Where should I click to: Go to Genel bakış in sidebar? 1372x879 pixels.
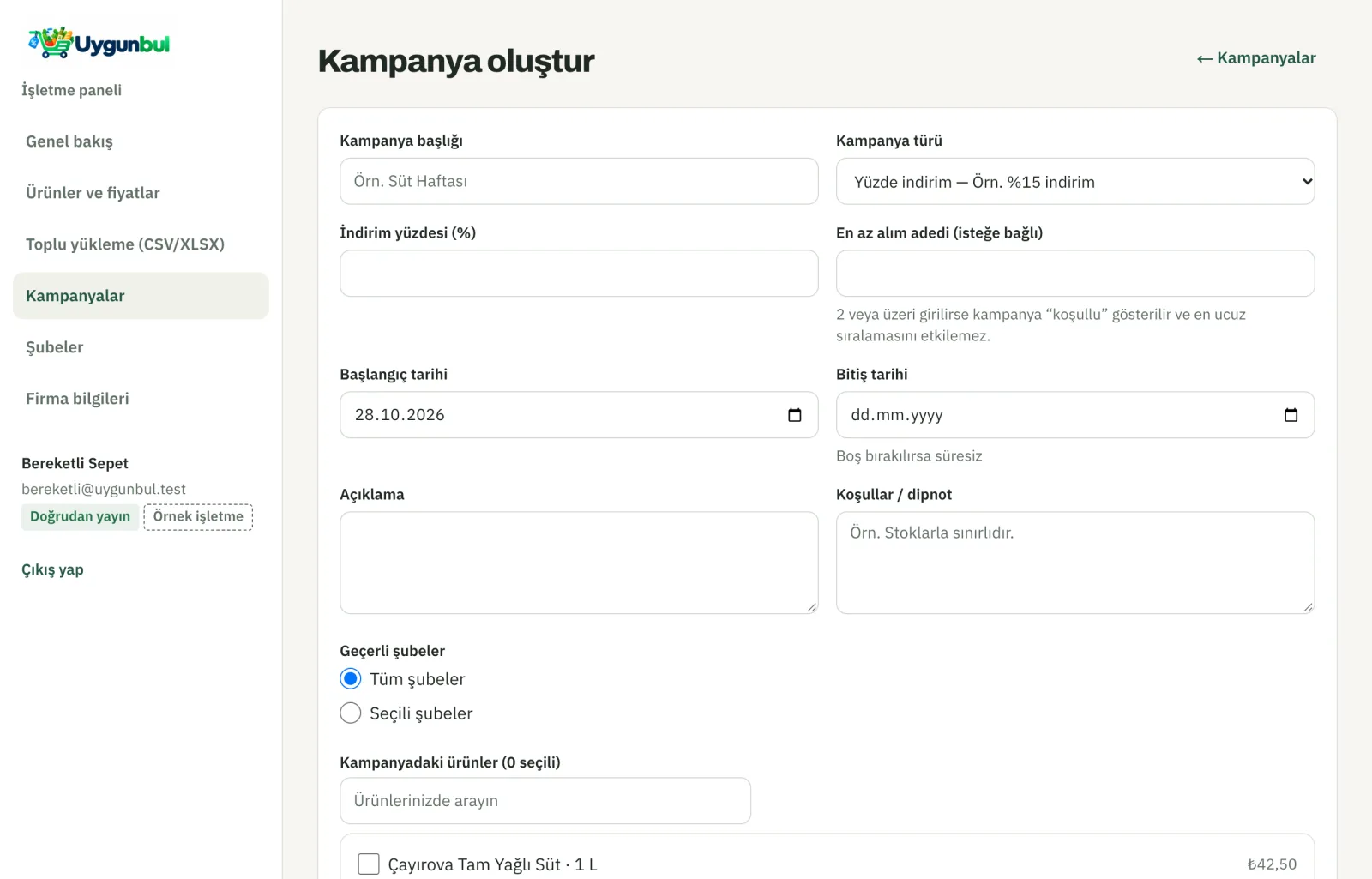[141, 141]
